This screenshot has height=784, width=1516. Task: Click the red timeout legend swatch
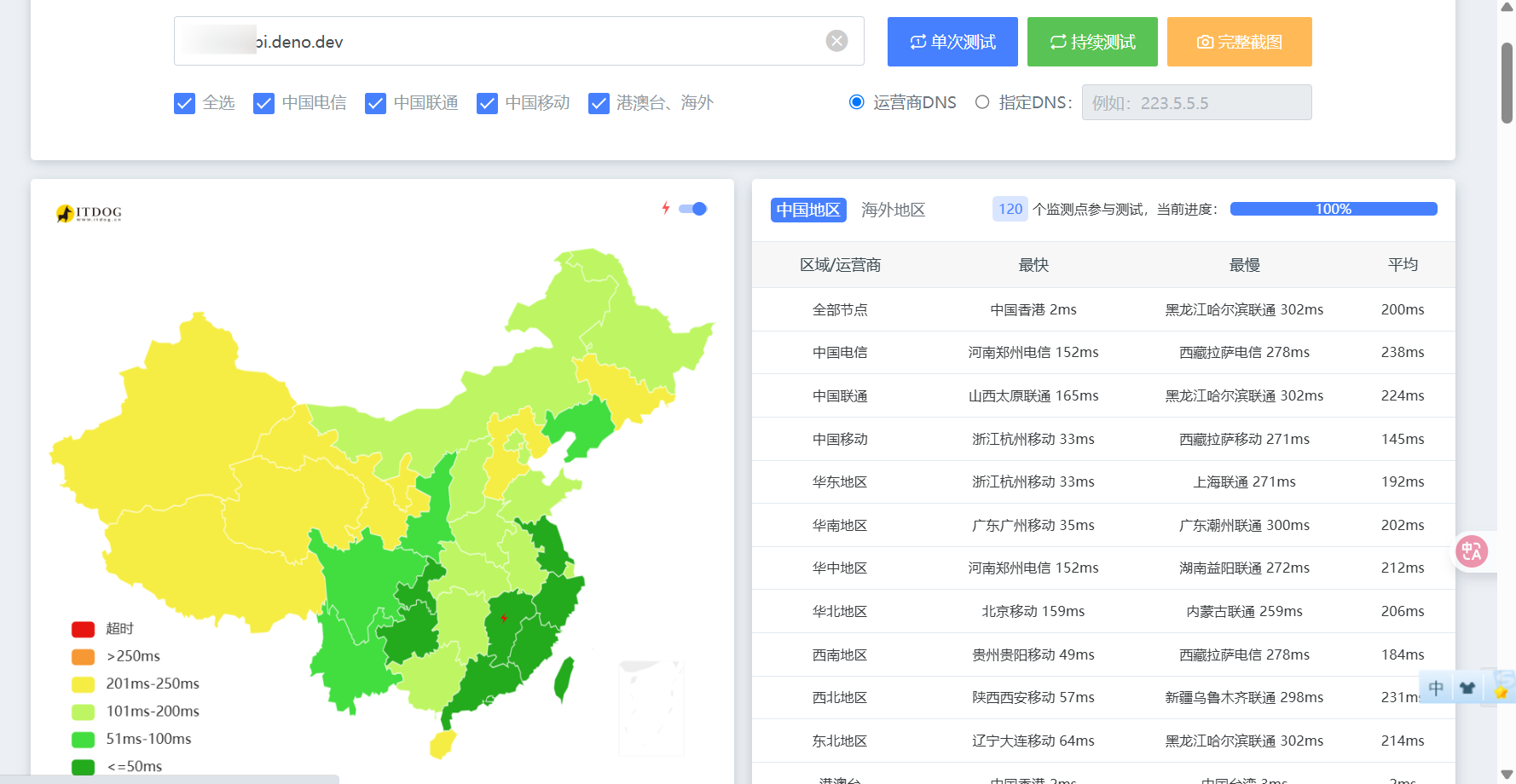(83, 629)
